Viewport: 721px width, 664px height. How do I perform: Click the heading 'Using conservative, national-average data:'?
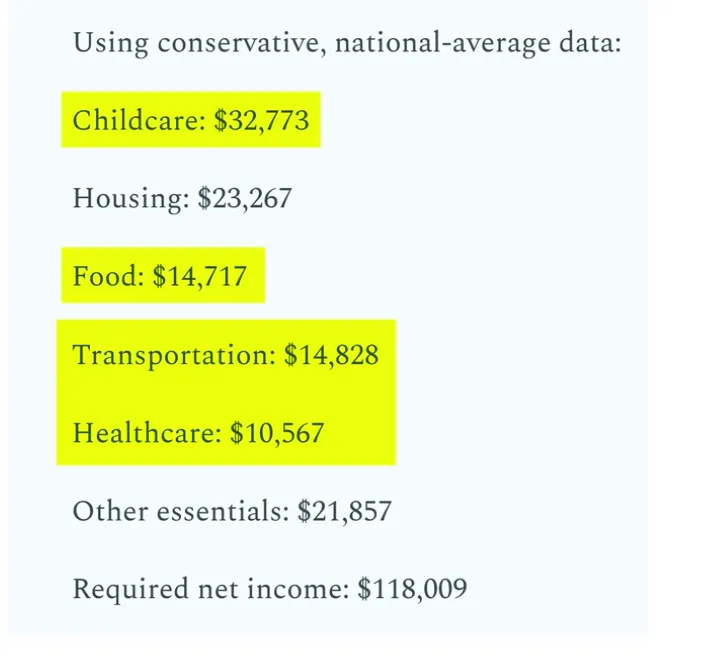click(347, 44)
